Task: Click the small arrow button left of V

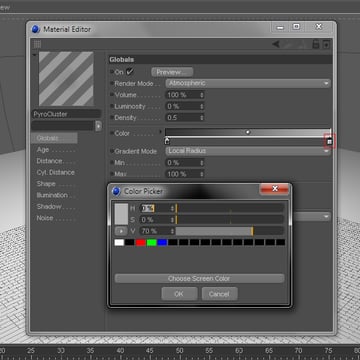Action: coord(121,231)
